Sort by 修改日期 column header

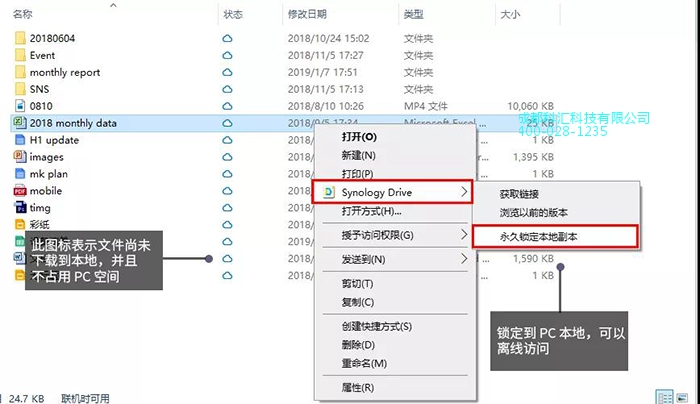click(307, 14)
